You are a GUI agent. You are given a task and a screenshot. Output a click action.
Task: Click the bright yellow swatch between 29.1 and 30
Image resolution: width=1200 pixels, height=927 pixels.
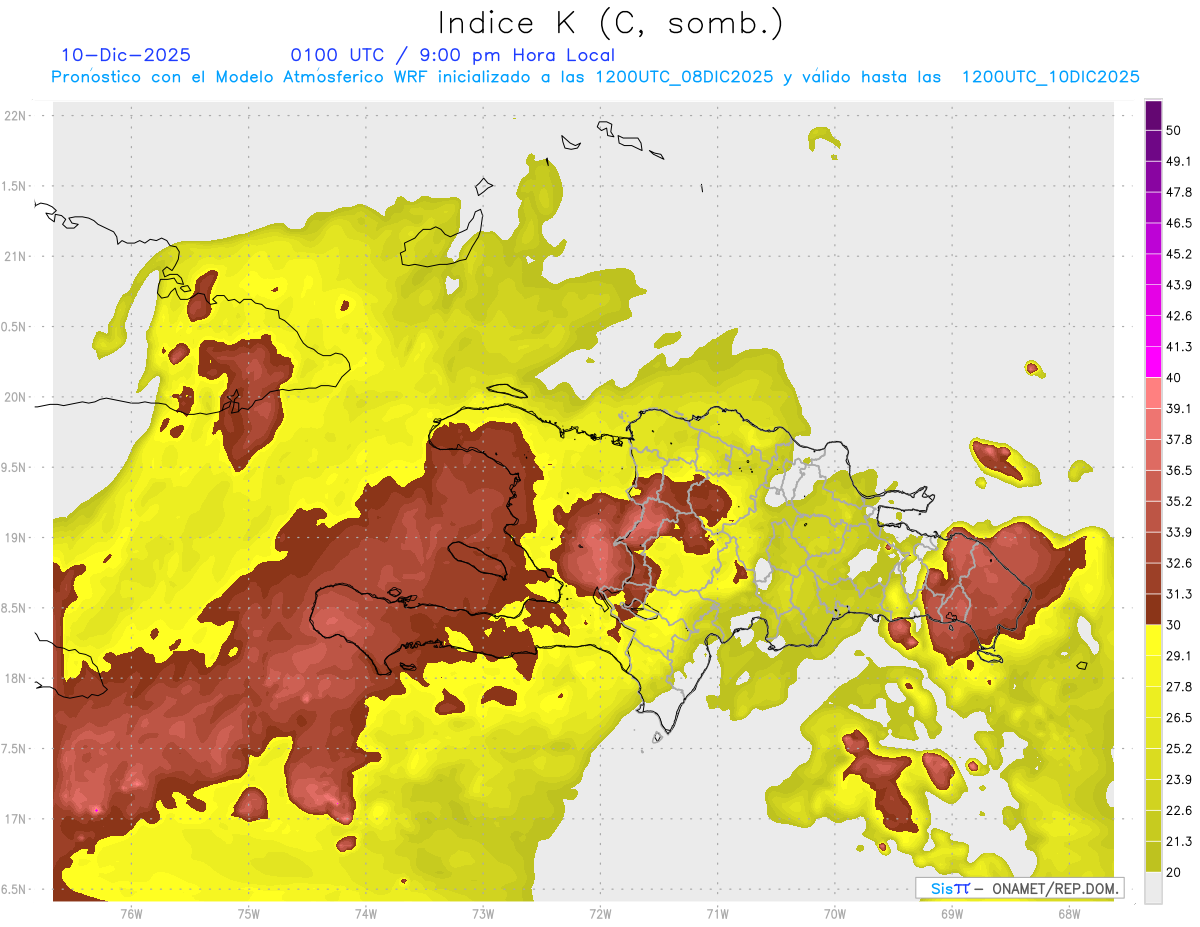pyautogui.click(x=1154, y=640)
